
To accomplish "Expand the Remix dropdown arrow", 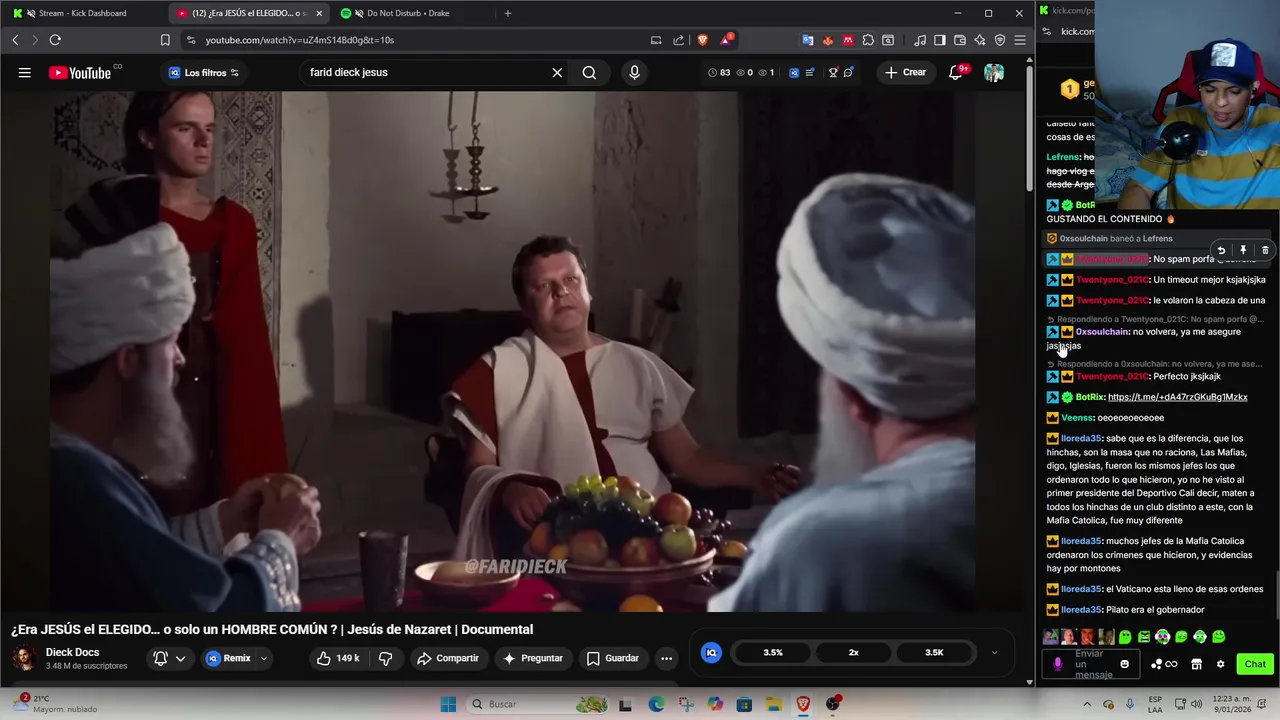I will 264,658.
